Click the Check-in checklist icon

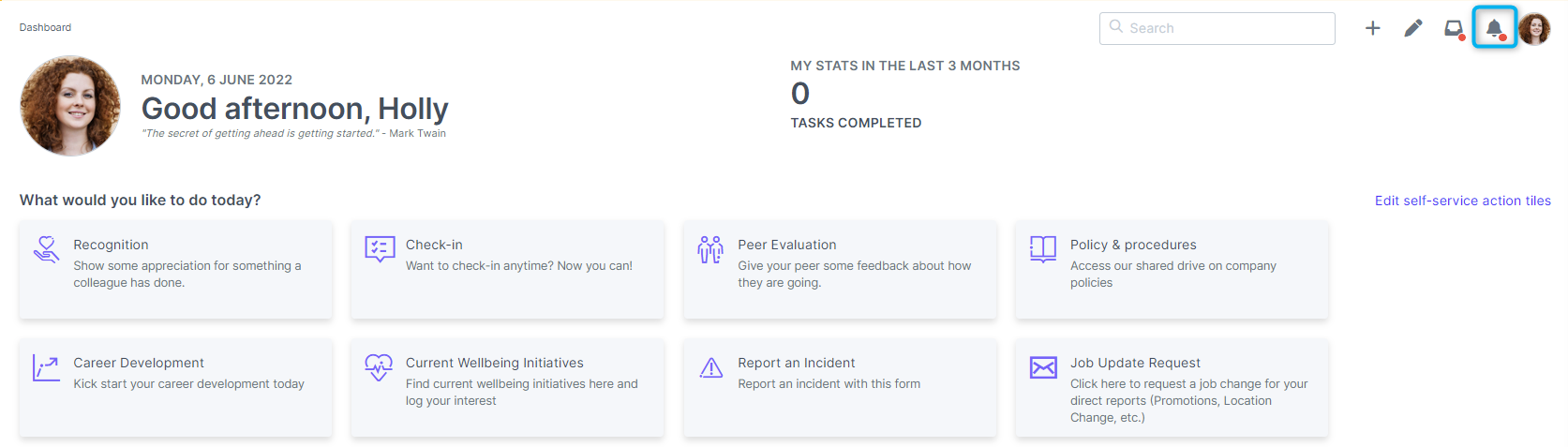tap(379, 249)
